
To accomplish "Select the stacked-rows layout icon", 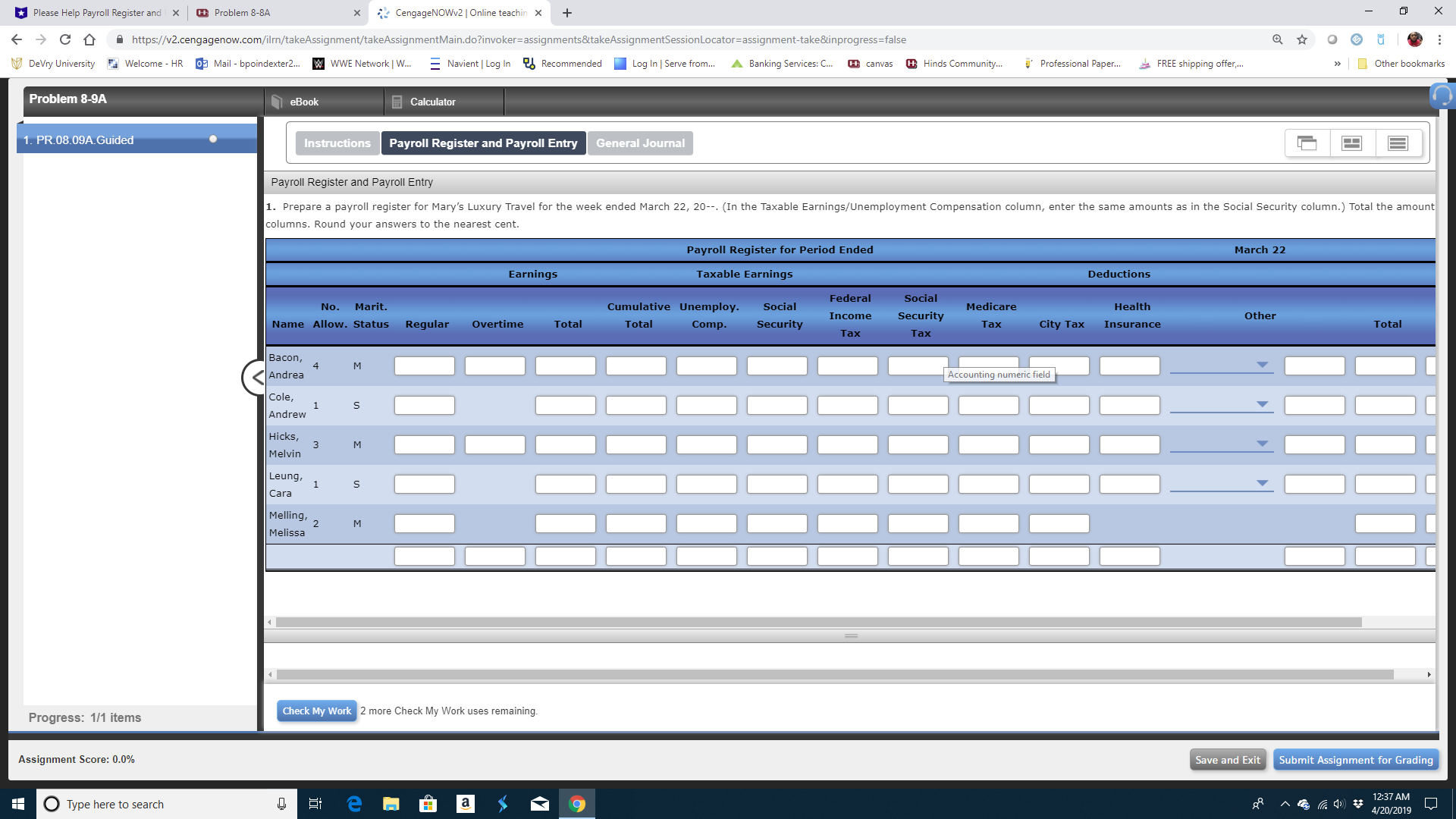I will (x=1398, y=143).
